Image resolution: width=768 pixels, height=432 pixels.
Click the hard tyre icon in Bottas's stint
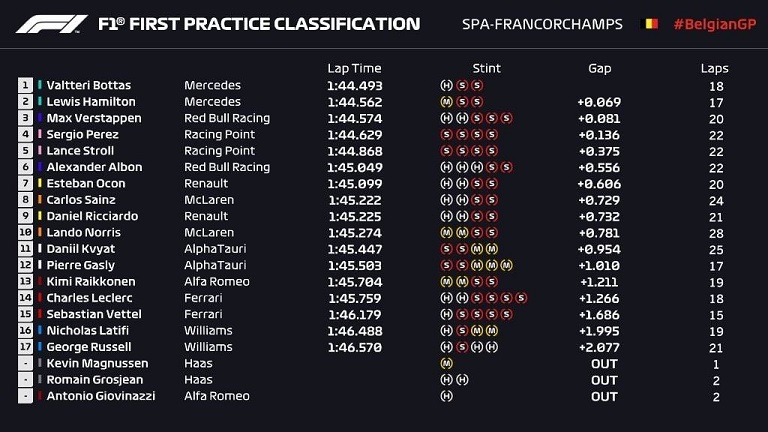(x=446, y=85)
